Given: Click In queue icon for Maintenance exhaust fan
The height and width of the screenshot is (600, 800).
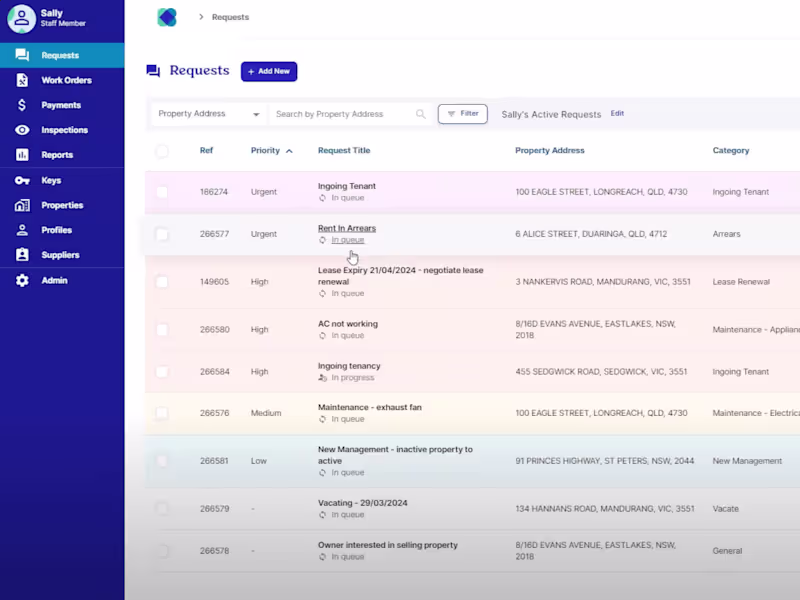Looking at the screenshot, I should point(322,419).
